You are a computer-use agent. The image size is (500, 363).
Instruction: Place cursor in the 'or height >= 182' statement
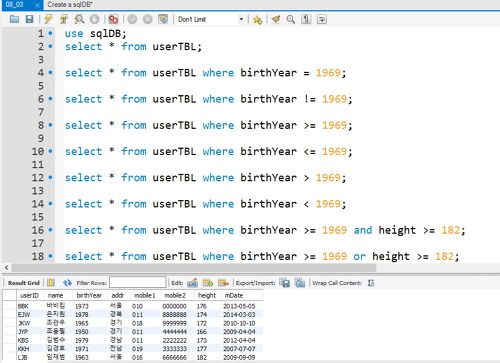(262, 256)
